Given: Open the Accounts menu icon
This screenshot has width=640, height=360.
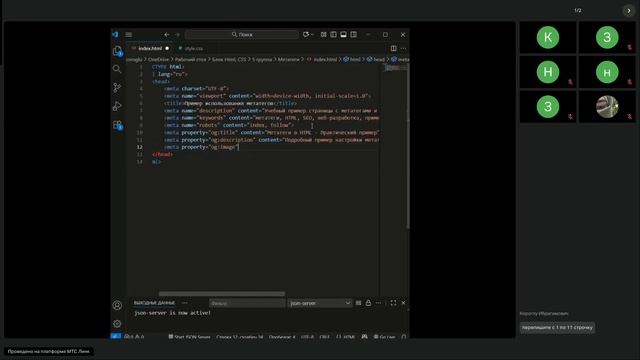Looking at the screenshot, I should coord(117,305).
